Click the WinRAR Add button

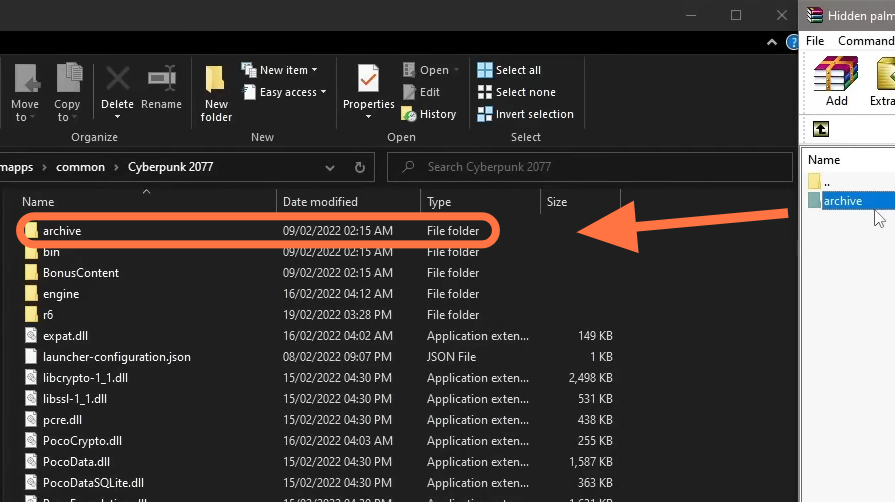point(836,81)
